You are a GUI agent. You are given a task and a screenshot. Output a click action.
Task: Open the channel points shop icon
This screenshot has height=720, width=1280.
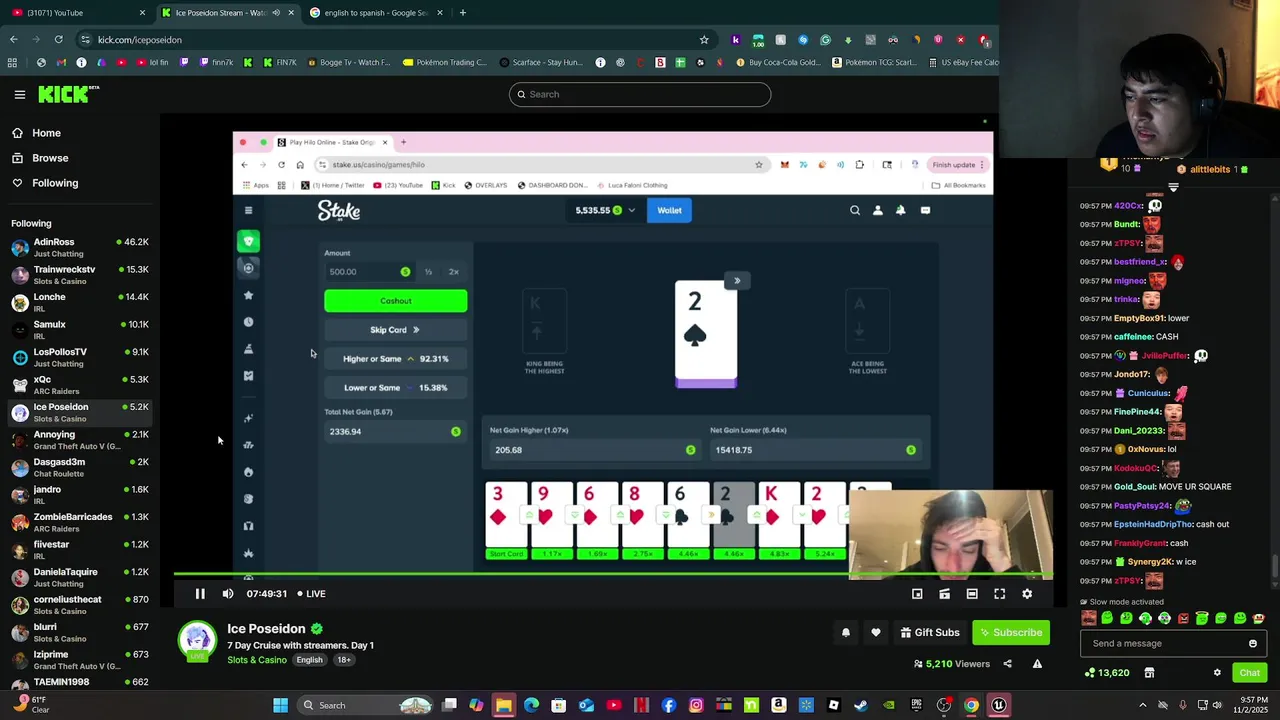(1149, 673)
